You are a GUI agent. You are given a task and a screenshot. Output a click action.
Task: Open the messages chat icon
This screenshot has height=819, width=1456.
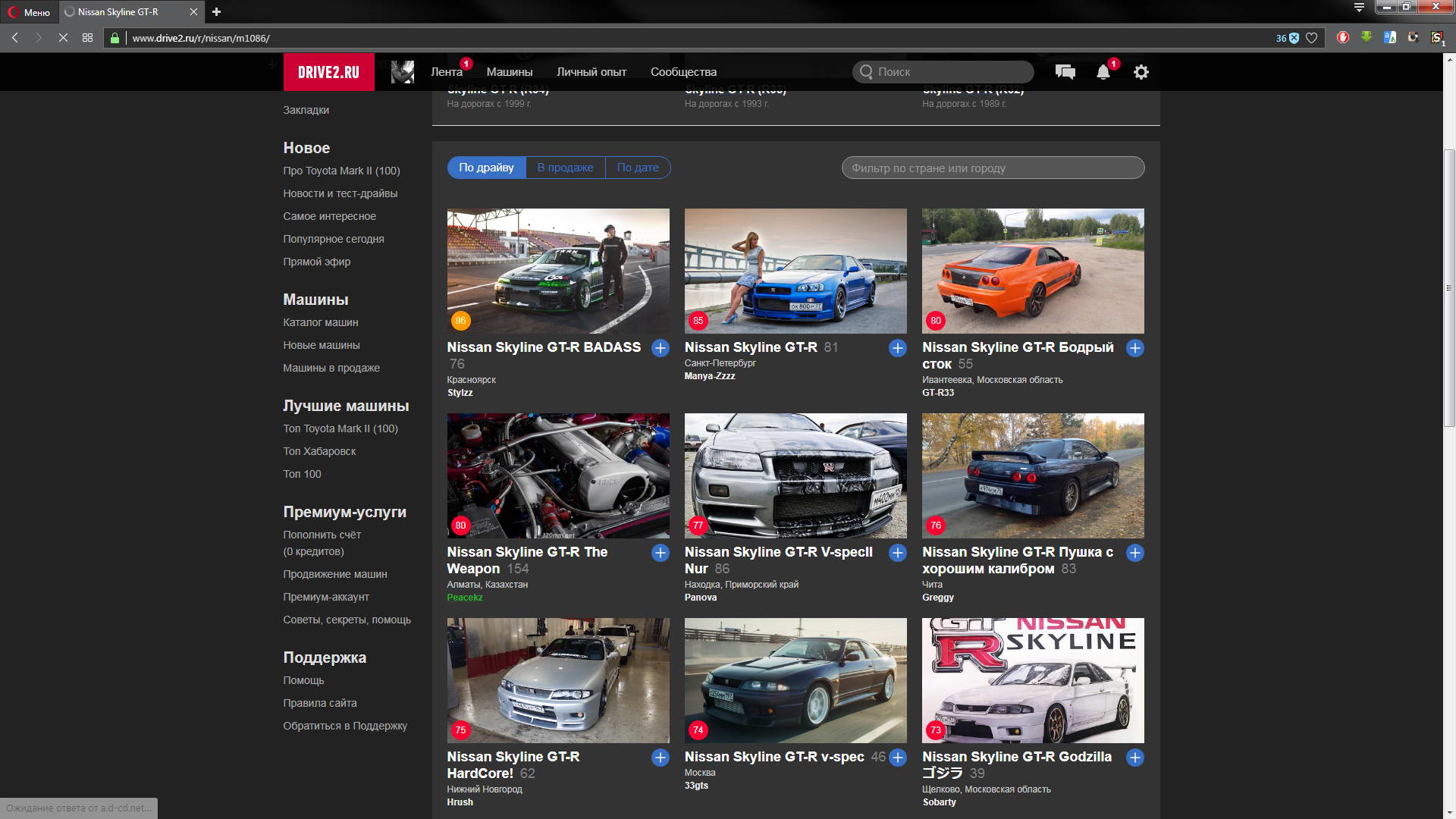[x=1065, y=72]
